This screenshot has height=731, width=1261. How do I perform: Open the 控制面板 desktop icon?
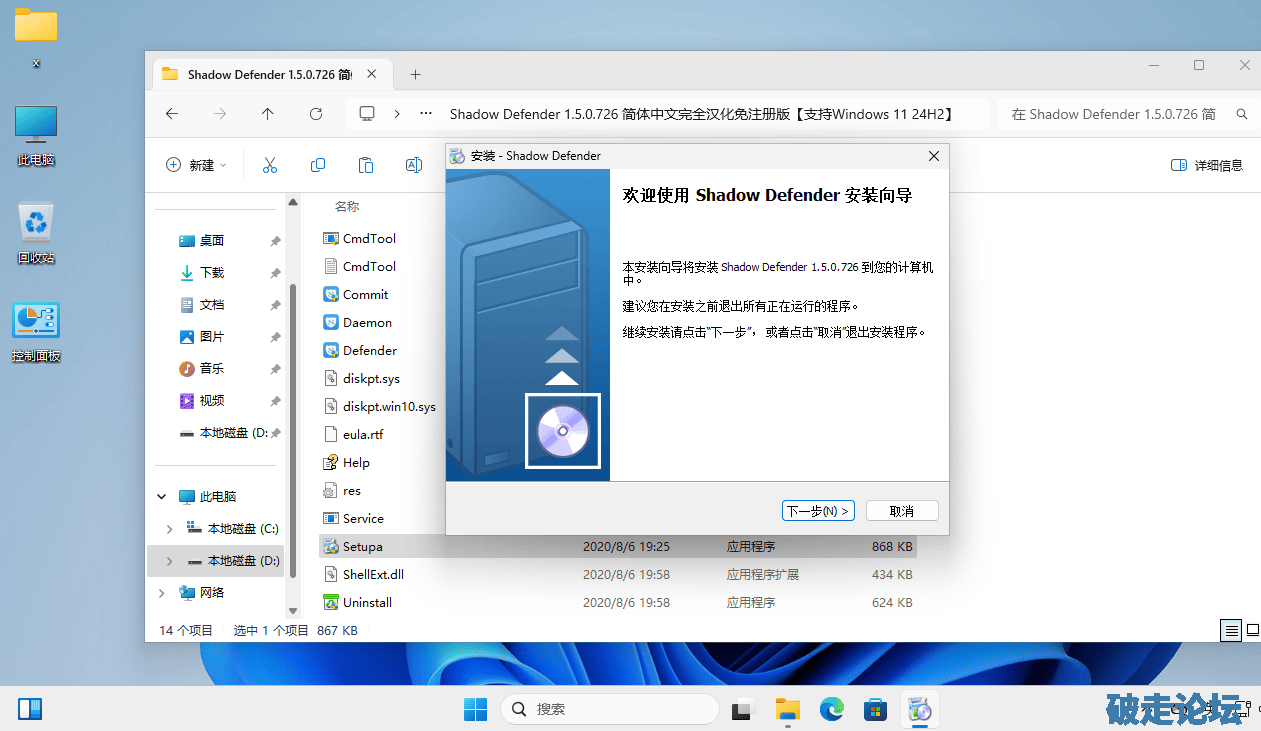click(x=36, y=331)
